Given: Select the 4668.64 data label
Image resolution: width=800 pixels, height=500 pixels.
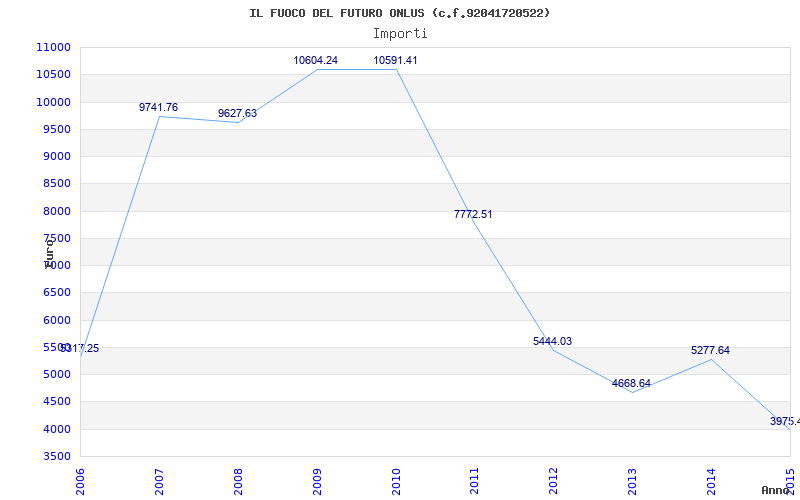Looking at the screenshot, I should point(632,383).
